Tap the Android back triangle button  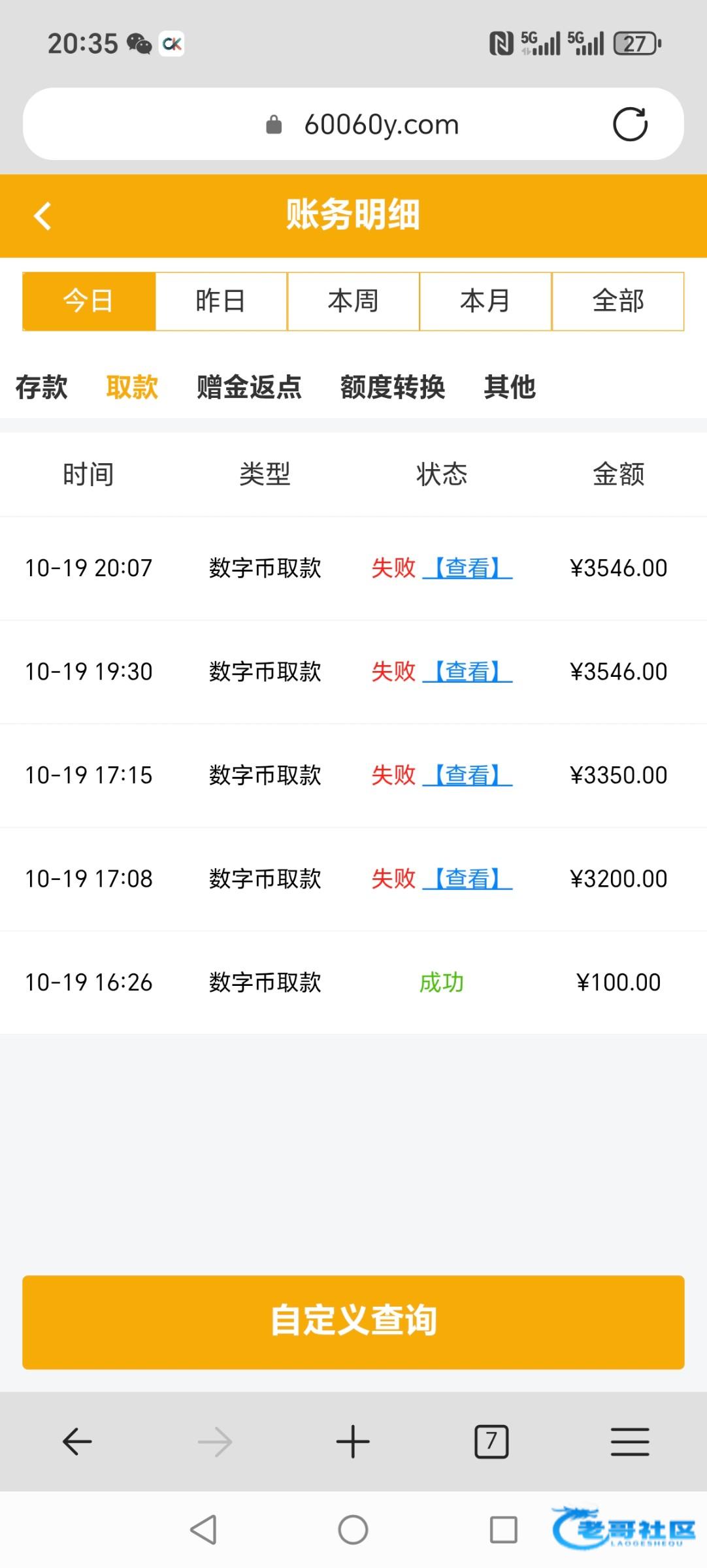click(204, 1529)
